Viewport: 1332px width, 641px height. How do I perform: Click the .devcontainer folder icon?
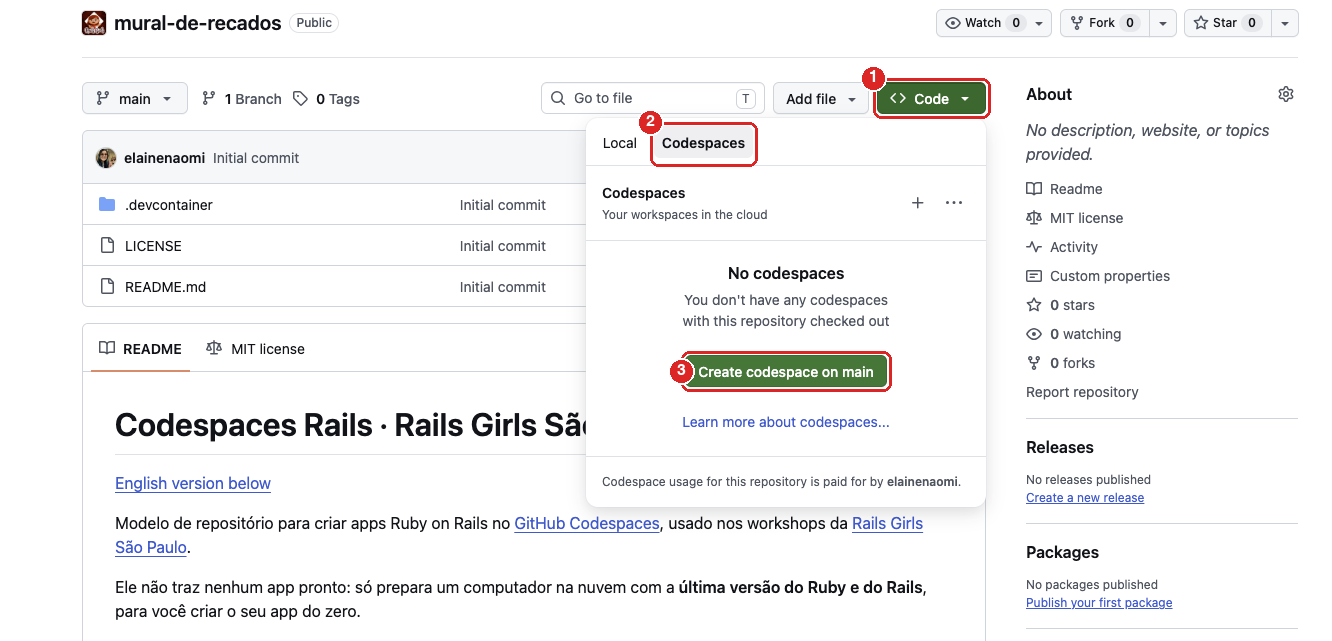click(107, 205)
